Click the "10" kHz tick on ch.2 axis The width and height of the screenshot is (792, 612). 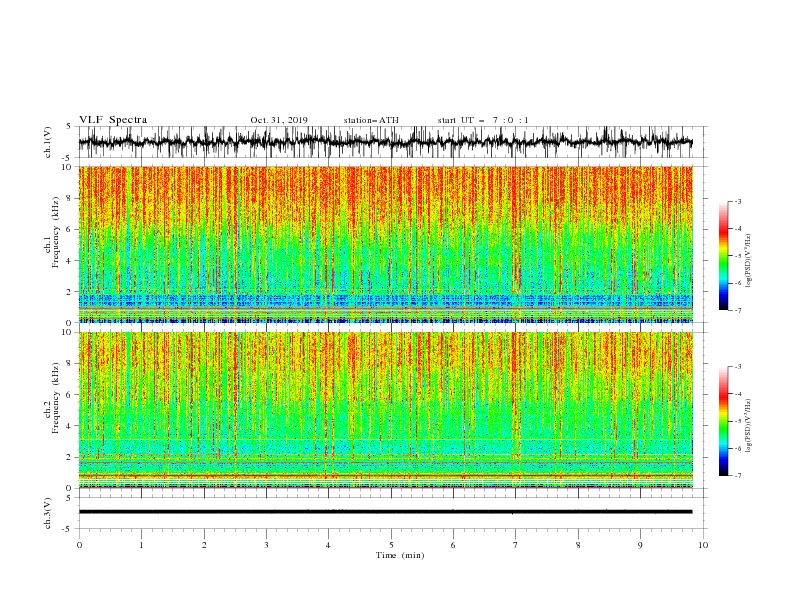point(68,332)
